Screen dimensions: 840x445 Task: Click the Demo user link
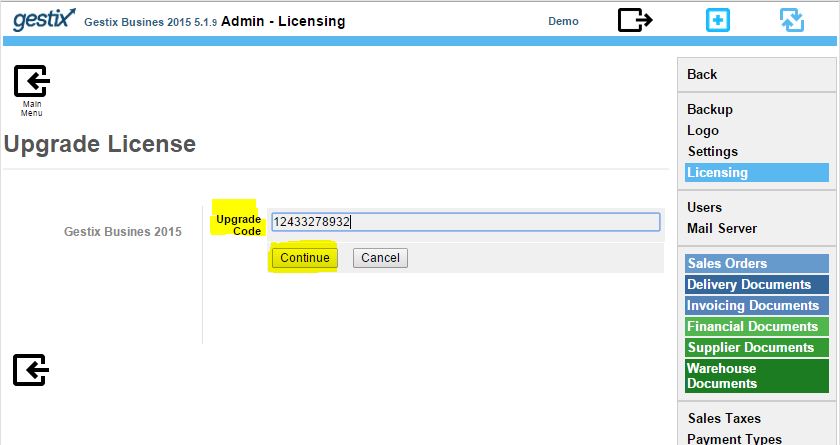[563, 21]
